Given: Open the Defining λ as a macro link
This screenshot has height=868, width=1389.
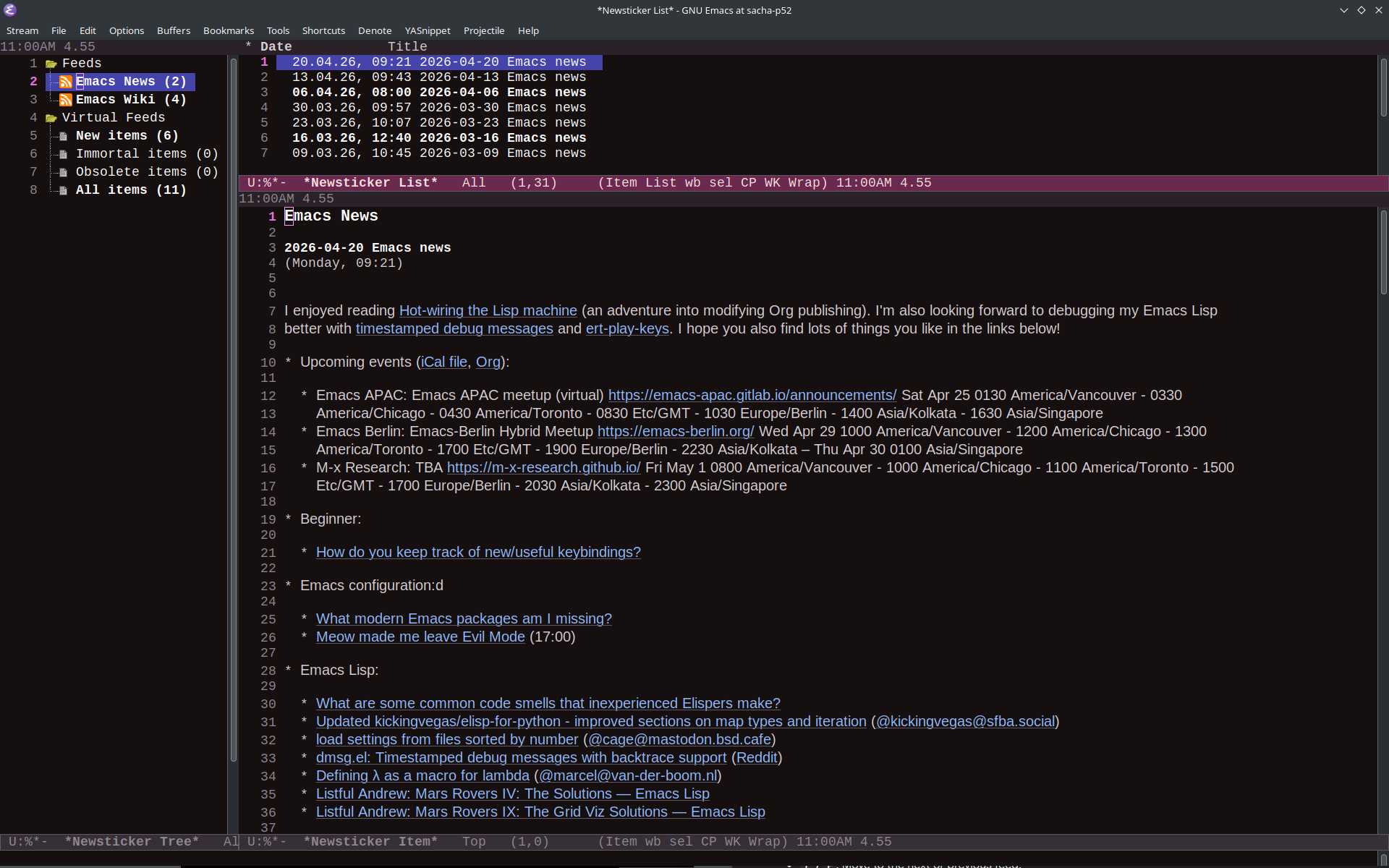Looking at the screenshot, I should (422, 776).
